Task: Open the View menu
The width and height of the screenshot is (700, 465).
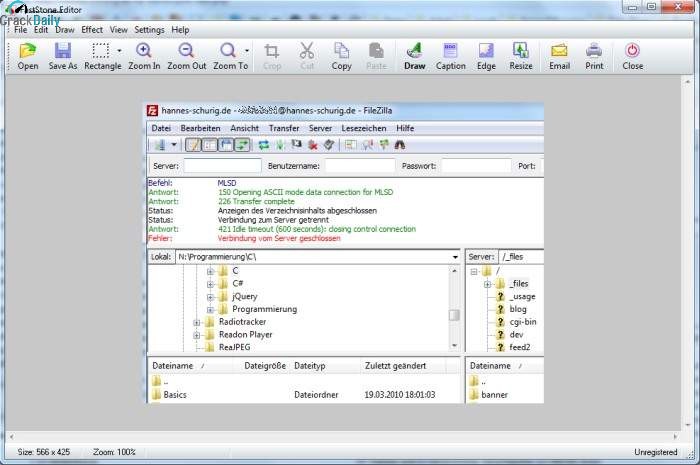Action: [118, 30]
